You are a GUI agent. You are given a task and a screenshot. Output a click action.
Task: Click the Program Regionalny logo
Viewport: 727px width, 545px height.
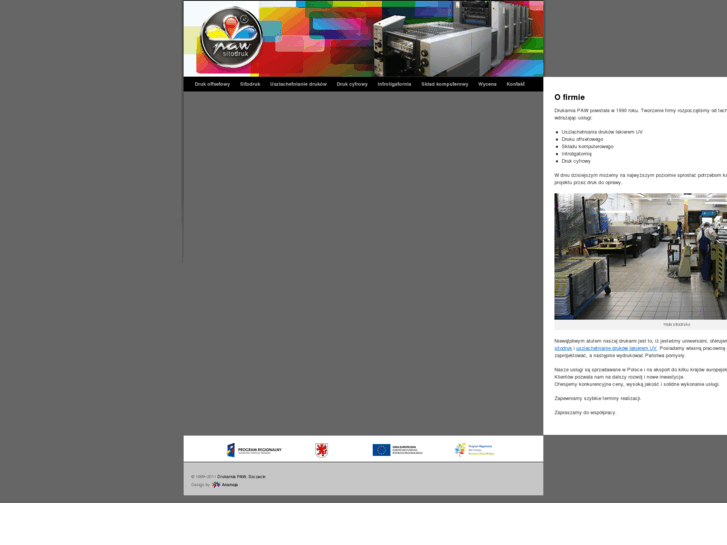coord(254,450)
